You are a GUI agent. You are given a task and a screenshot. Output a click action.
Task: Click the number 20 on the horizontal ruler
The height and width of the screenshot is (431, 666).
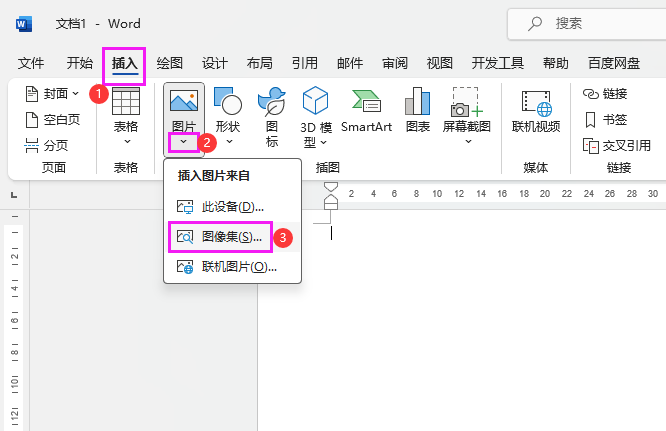click(545, 194)
